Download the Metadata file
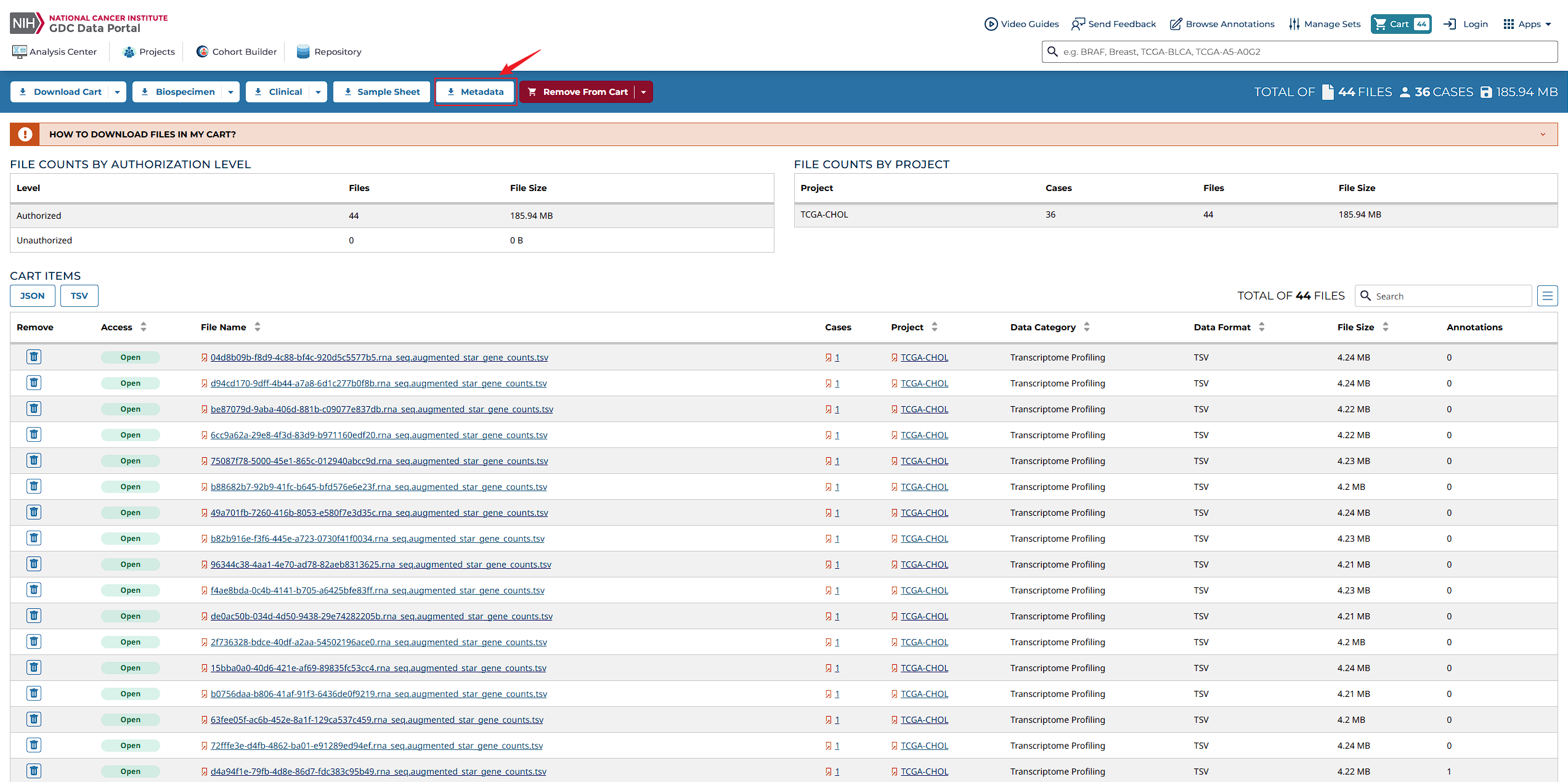Viewport: 1568px width, 782px height. point(475,92)
